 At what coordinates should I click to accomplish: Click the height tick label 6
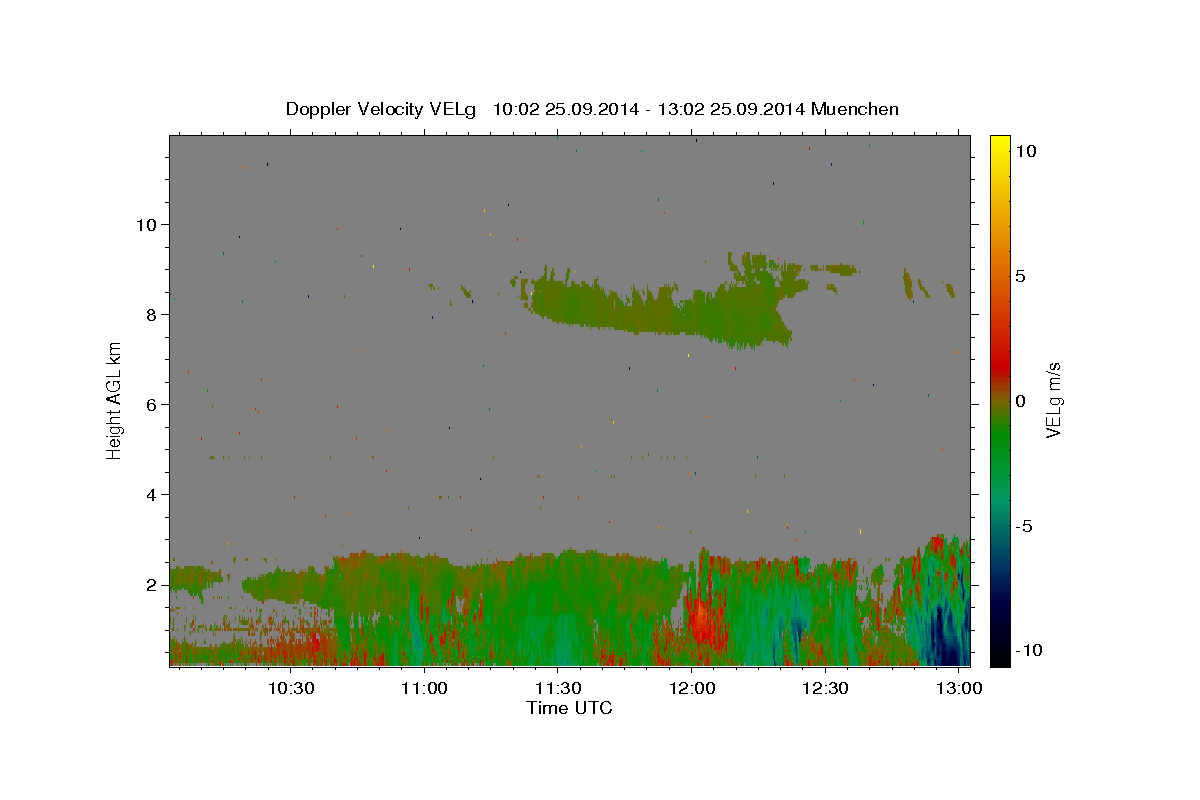coord(152,405)
